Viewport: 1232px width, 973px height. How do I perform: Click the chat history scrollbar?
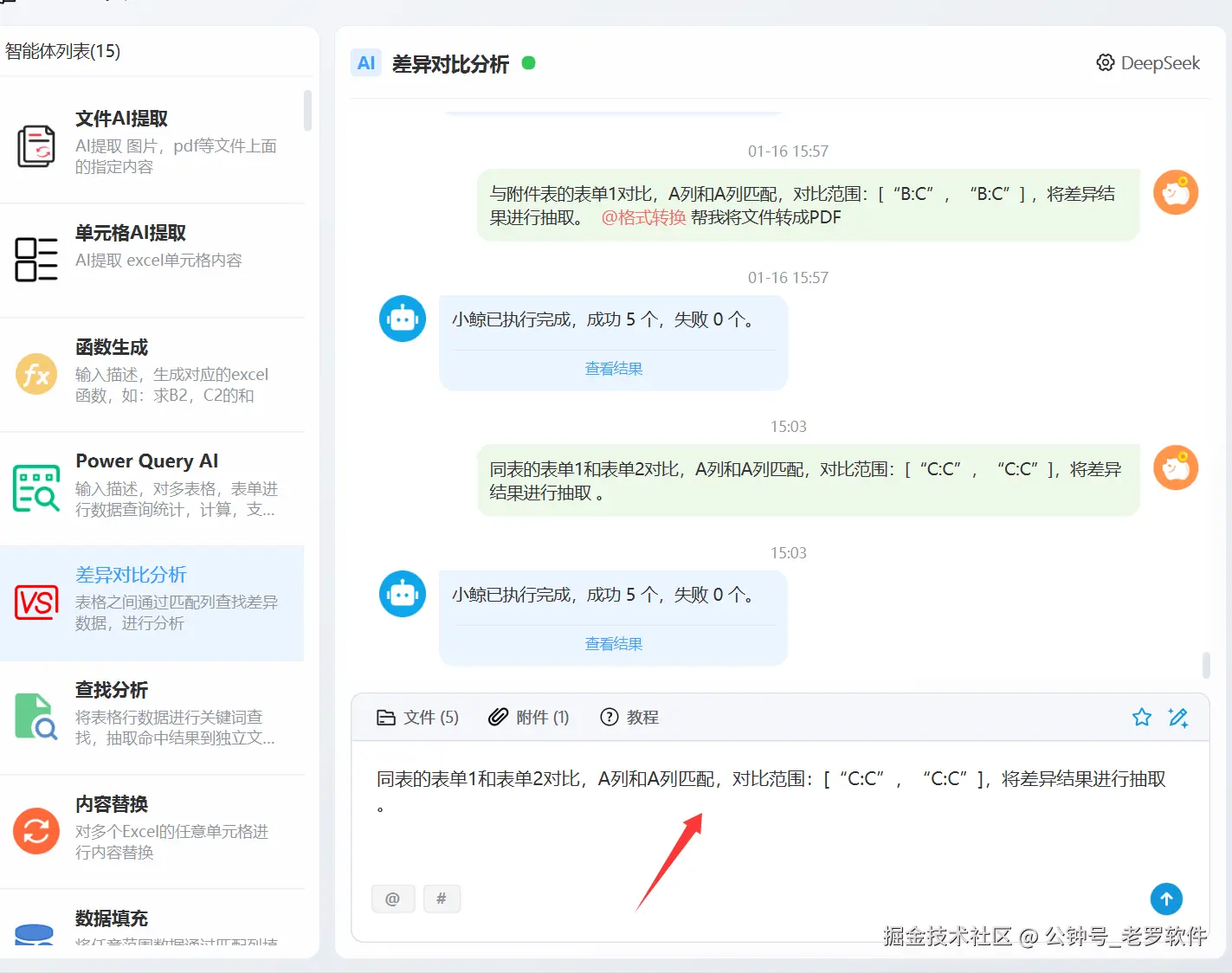click(x=1206, y=665)
